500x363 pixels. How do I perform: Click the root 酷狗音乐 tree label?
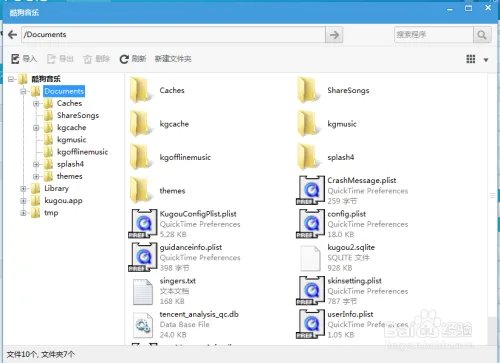46,79
